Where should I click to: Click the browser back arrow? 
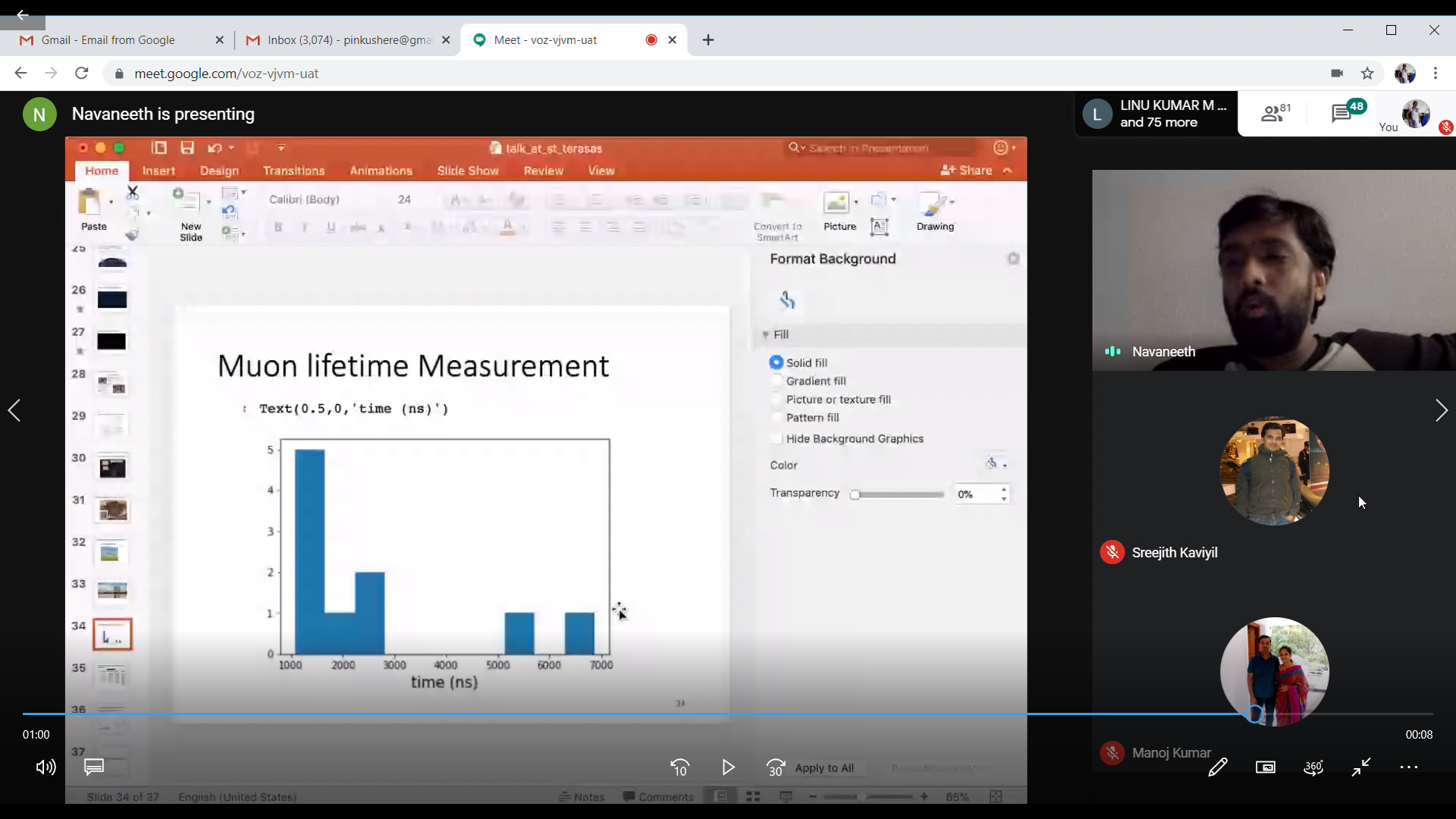[20, 73]
